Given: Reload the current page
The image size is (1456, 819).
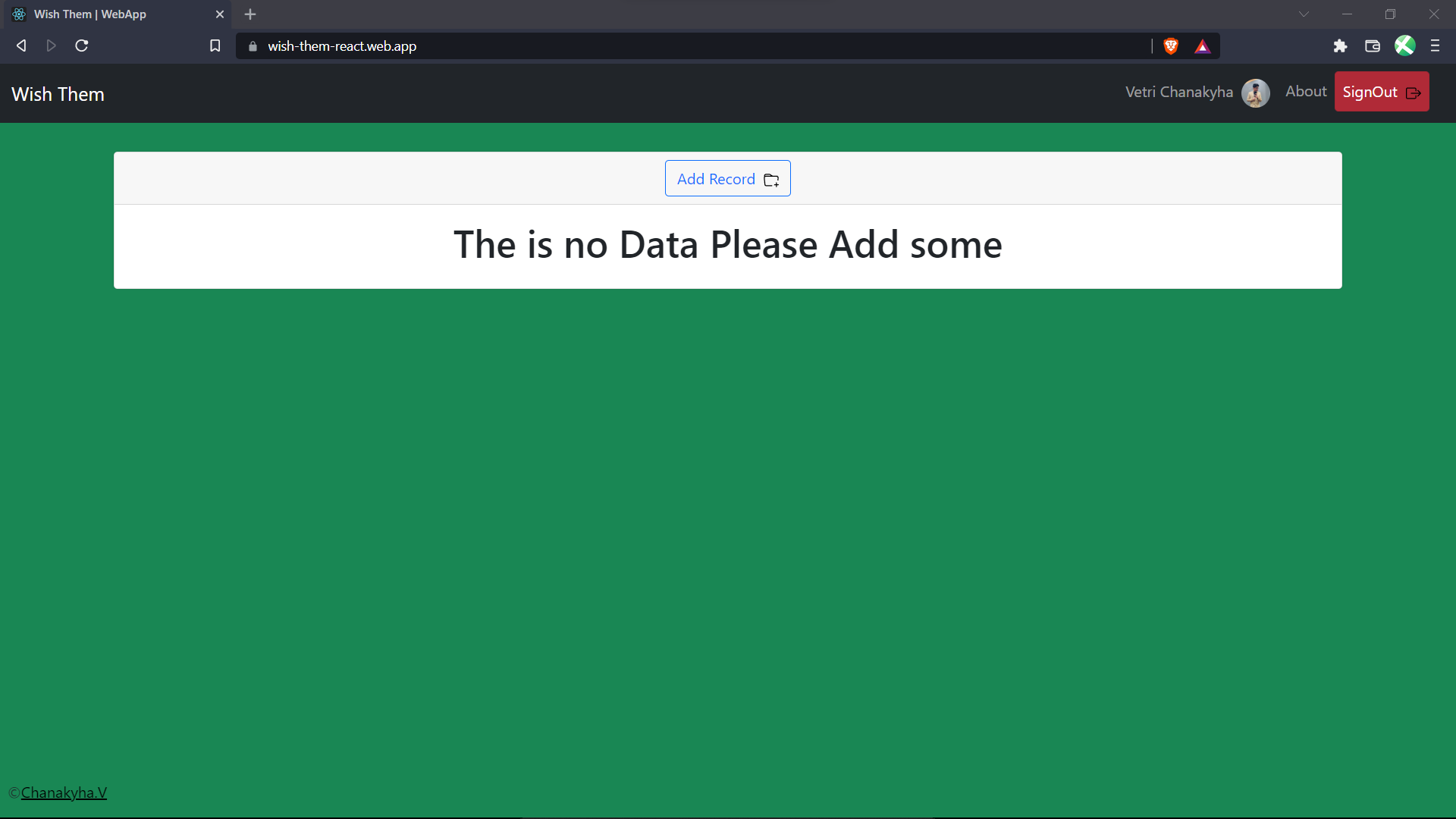Looking at the screenshot, I should tap(82, 46).
